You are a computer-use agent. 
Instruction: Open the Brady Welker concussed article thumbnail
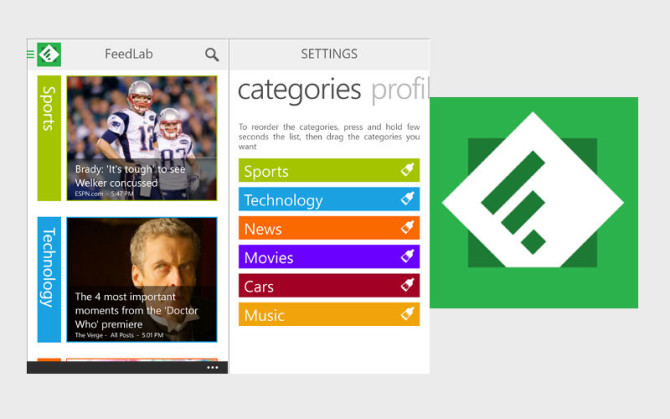[142, 138]
